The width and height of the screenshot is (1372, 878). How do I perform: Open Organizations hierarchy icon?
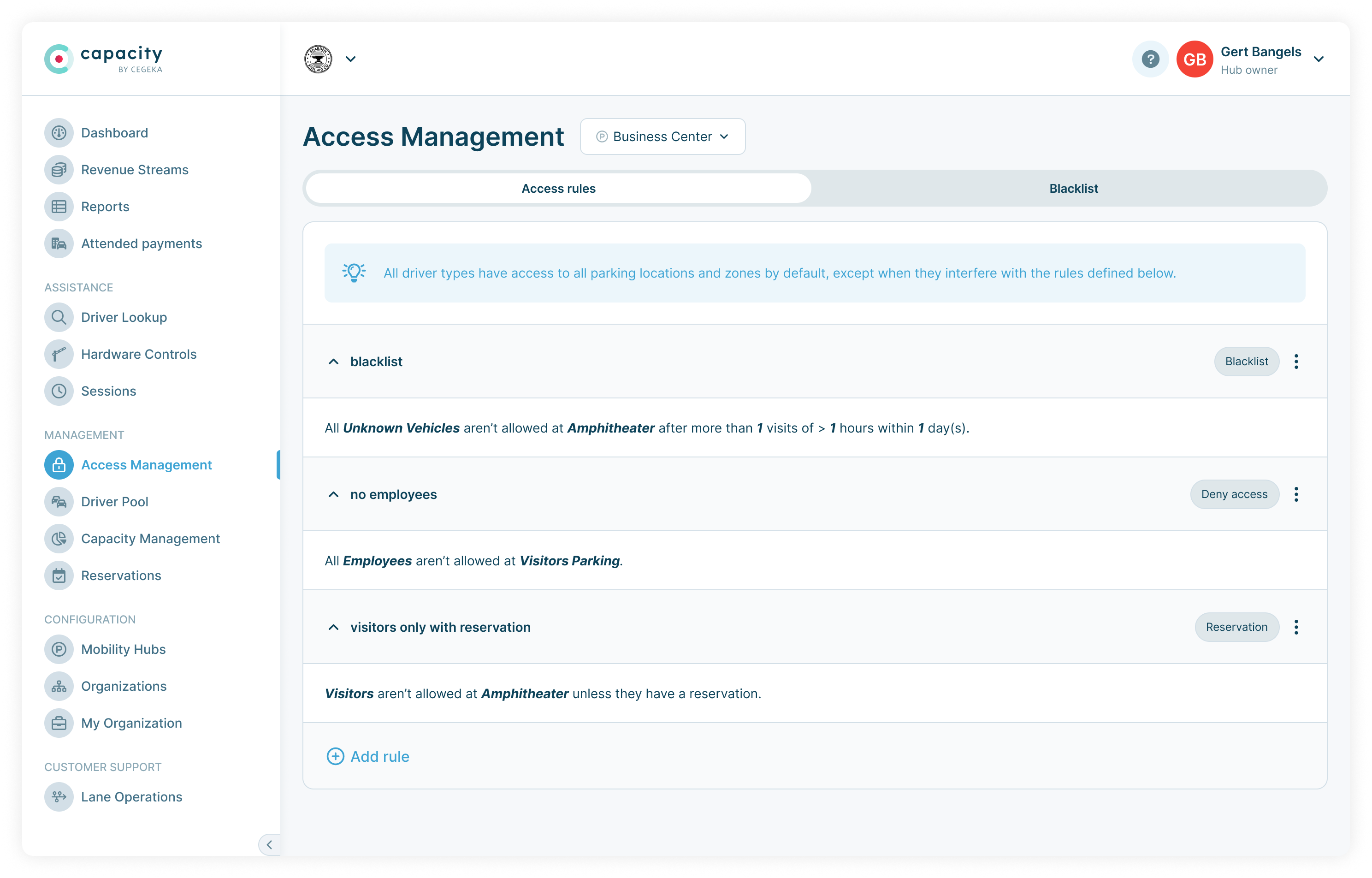59,687
